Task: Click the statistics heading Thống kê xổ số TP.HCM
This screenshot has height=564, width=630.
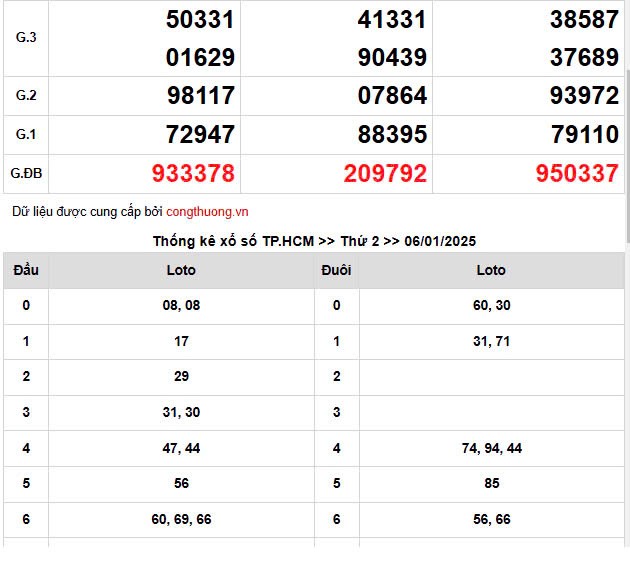Action: coord(314,241)
